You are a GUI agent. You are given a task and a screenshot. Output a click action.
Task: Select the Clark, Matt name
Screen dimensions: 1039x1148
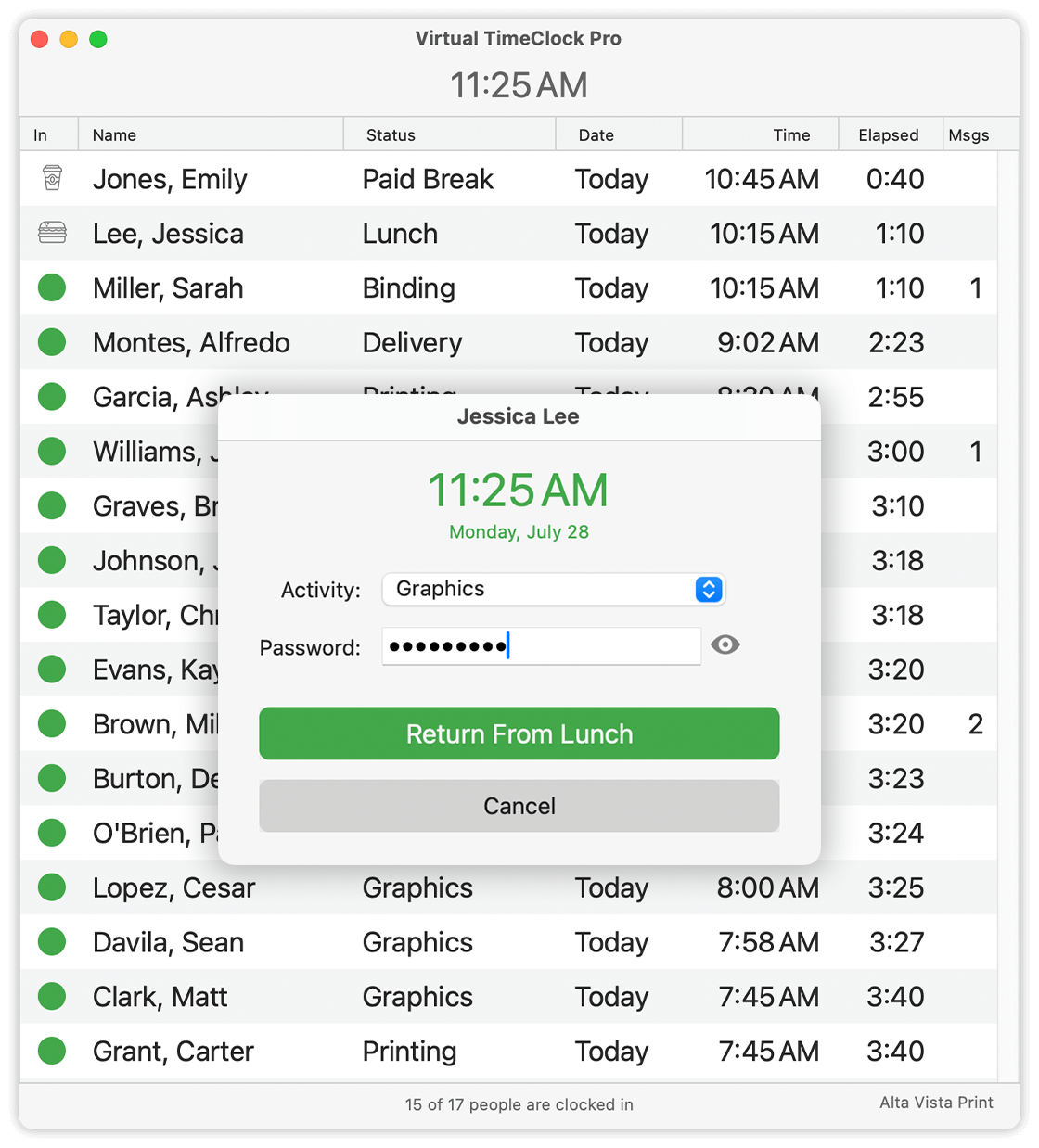(x=160, y=997)
